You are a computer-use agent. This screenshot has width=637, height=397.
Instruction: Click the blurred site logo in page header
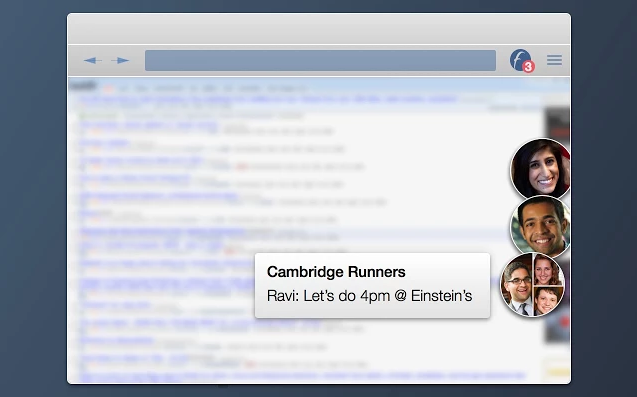[x=83, y=86]
